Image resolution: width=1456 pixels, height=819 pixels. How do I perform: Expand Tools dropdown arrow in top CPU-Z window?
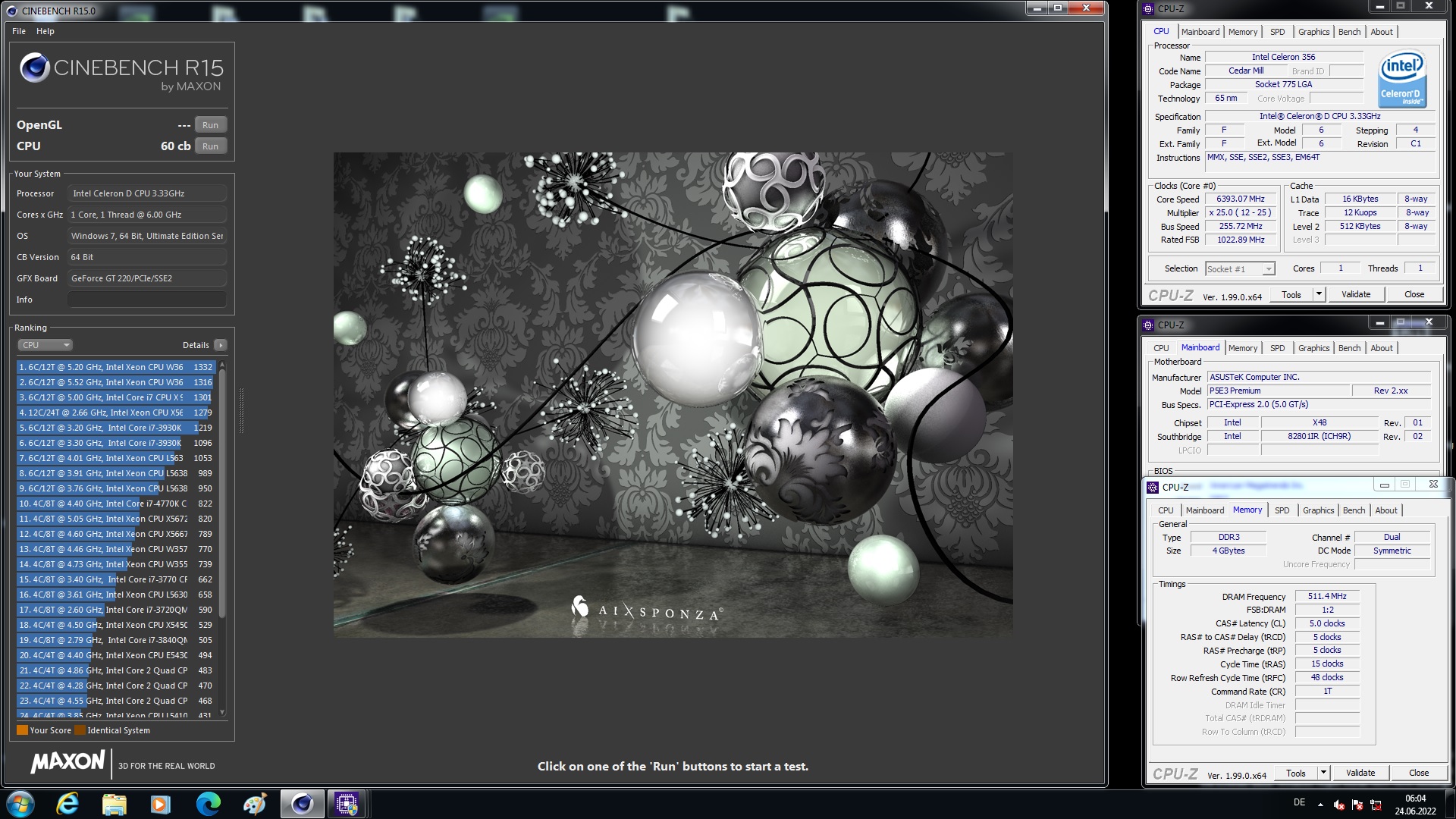(1319, 294)
